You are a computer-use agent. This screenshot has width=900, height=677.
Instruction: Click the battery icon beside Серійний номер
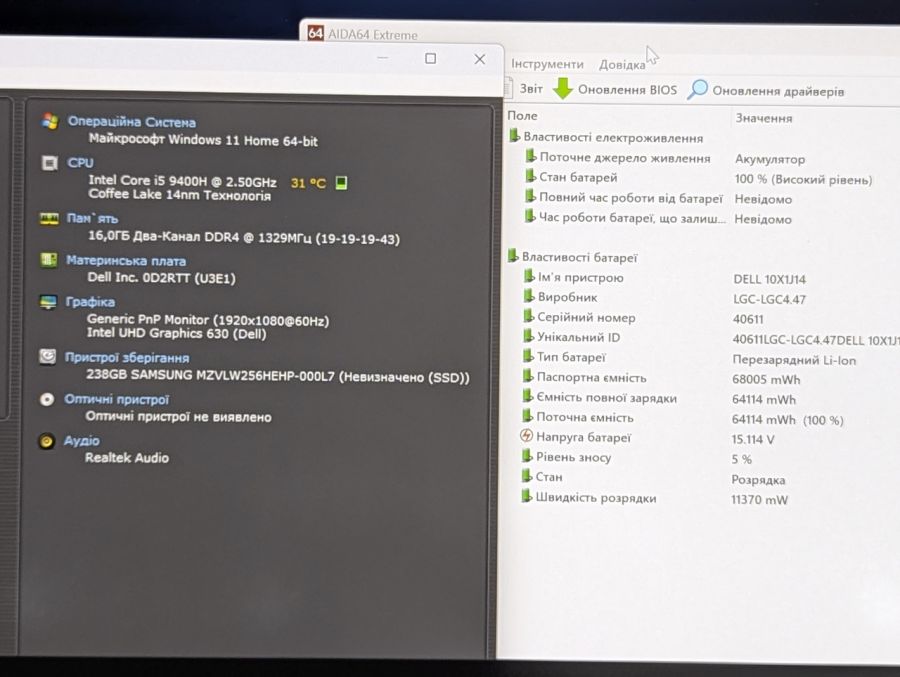(x=529, y=316)
